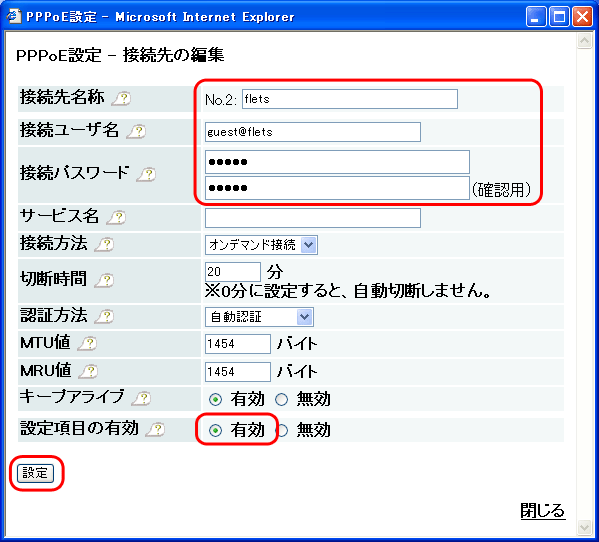Choose 無効 for 設定項目の有効

[283, 430]
